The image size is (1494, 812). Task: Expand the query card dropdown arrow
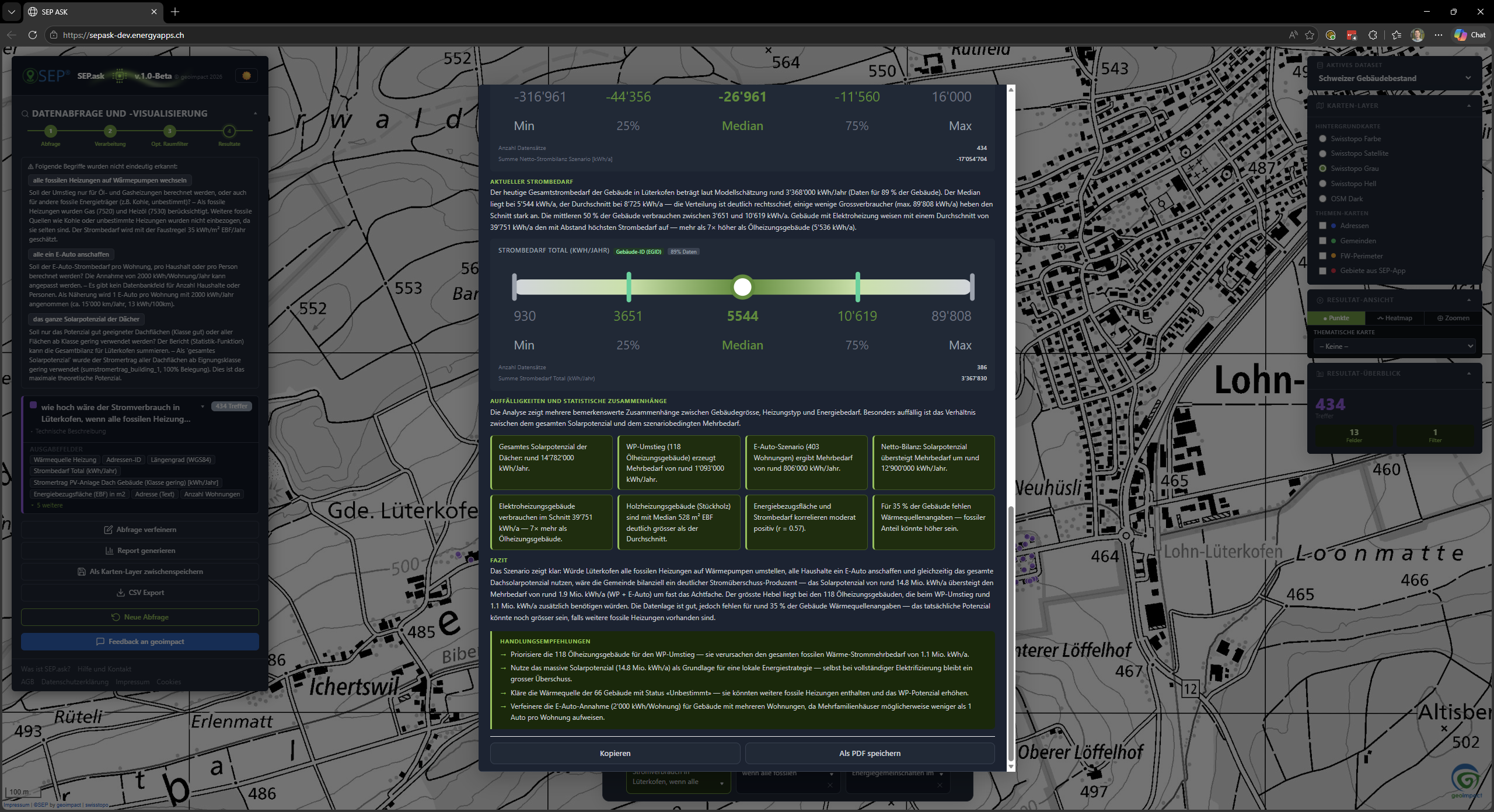point(203,407)
